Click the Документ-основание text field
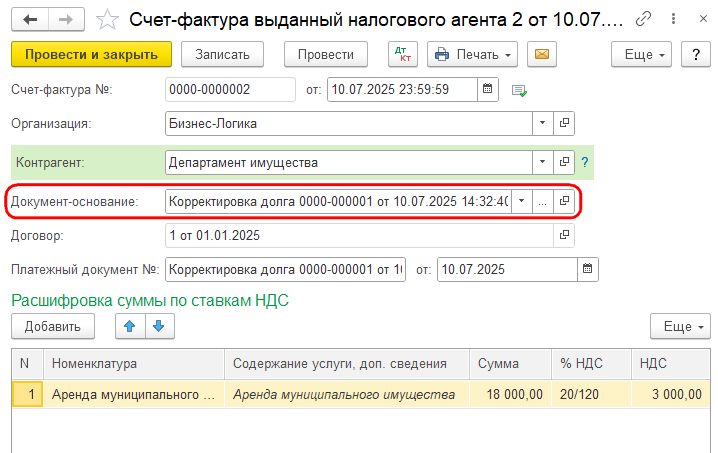The height and width of the screenshot is (453, 718). [338, 201]
